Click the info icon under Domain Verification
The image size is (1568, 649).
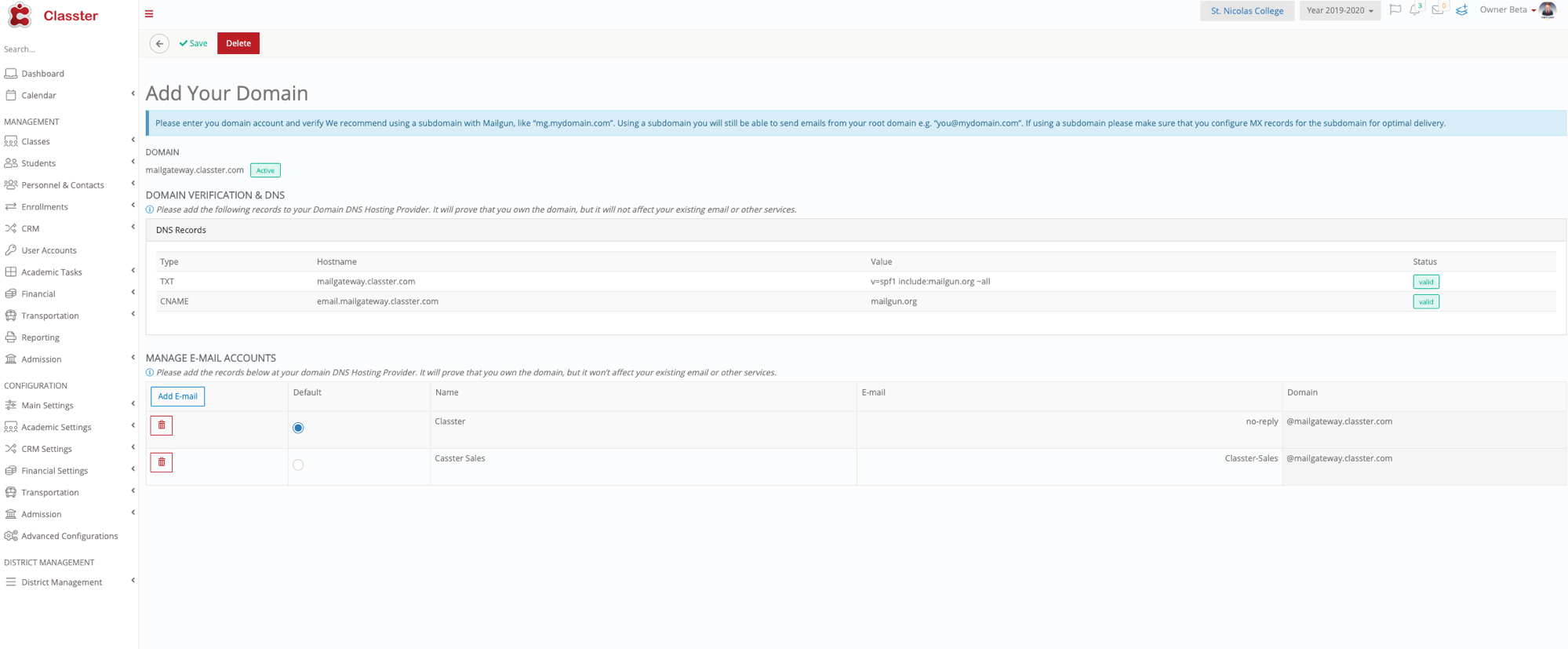pos(150,210)
